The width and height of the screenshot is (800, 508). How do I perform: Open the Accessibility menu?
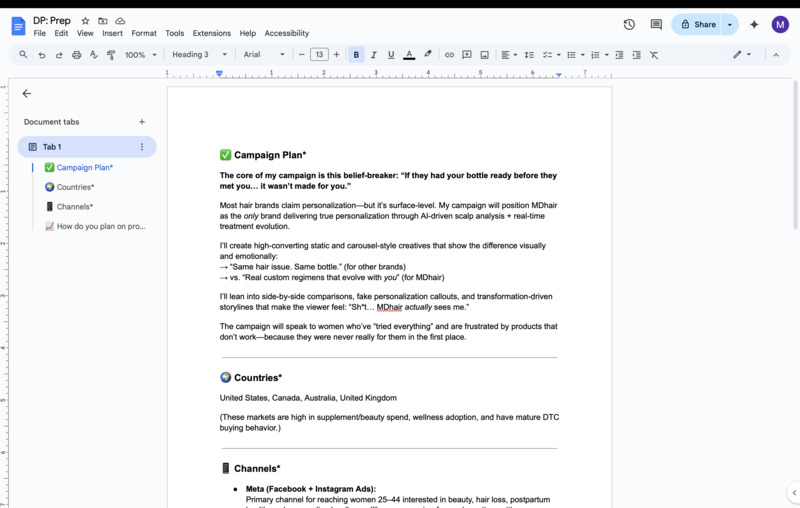tap(287, 33)
